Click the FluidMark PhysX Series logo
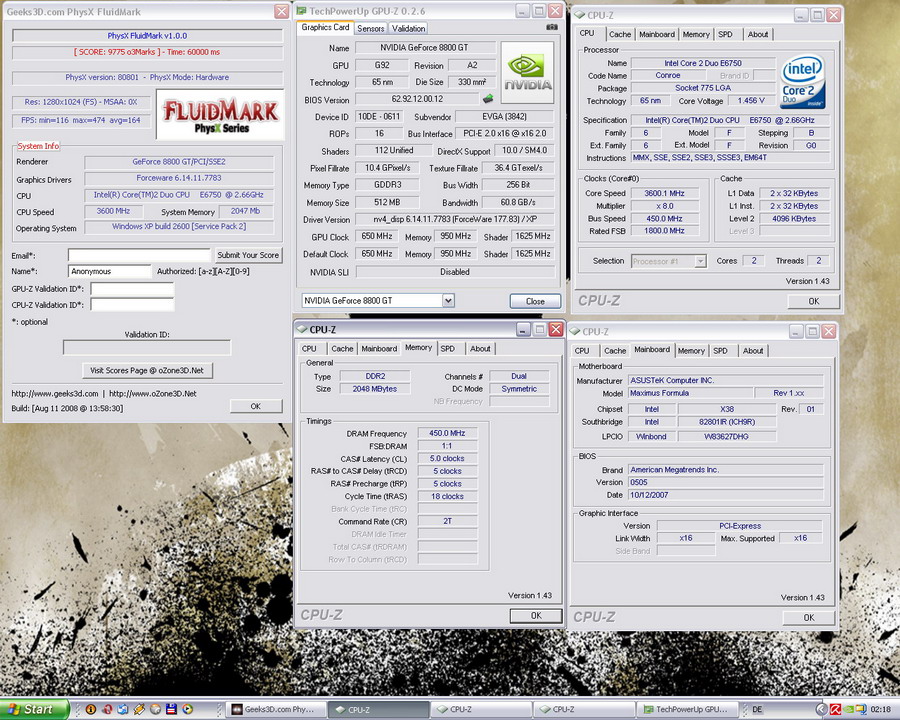Image resolution: width=900 pixels, height=720 pixels. [220, 115]
